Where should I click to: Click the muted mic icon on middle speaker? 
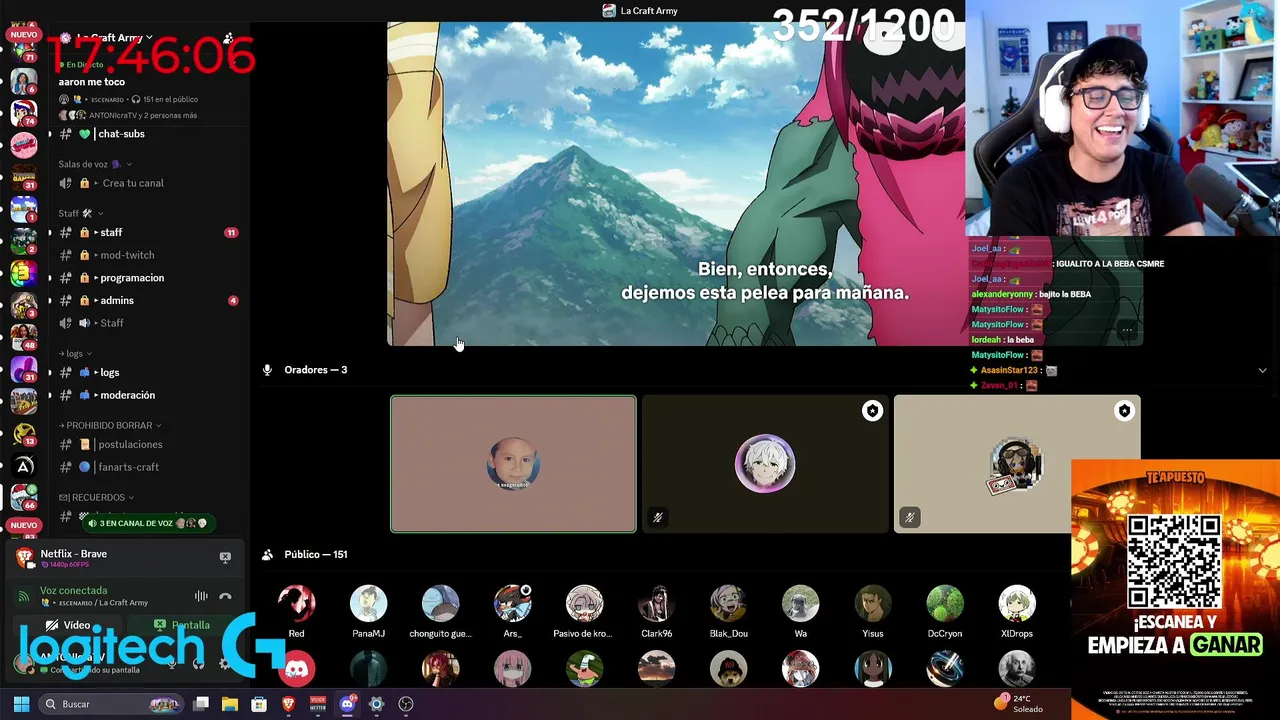point(657,517)
